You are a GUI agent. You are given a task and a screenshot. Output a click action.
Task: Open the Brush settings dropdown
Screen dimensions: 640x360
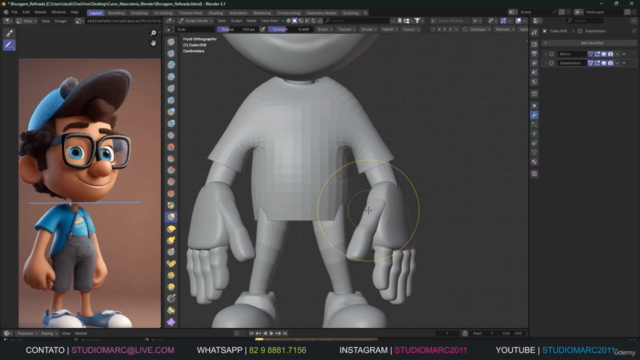pos(325,29)
